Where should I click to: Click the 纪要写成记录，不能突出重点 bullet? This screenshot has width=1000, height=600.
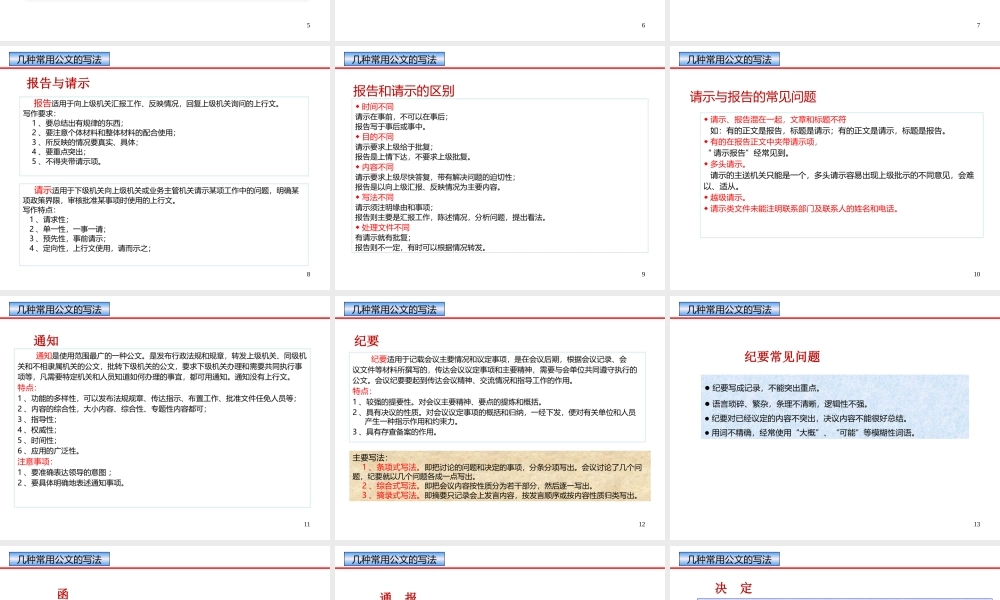(x=762, y=388)
